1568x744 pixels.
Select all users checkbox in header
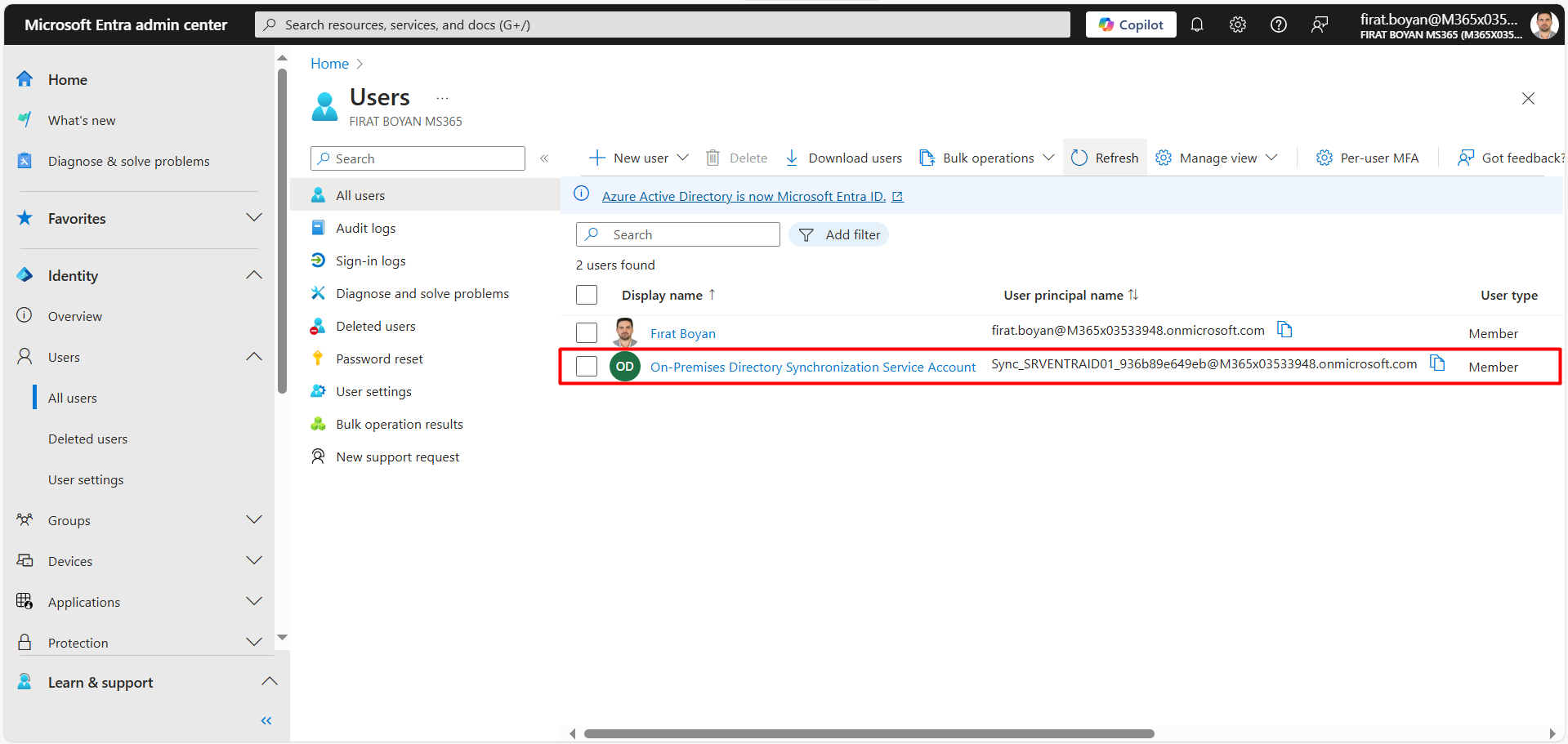tap(587, 295)
